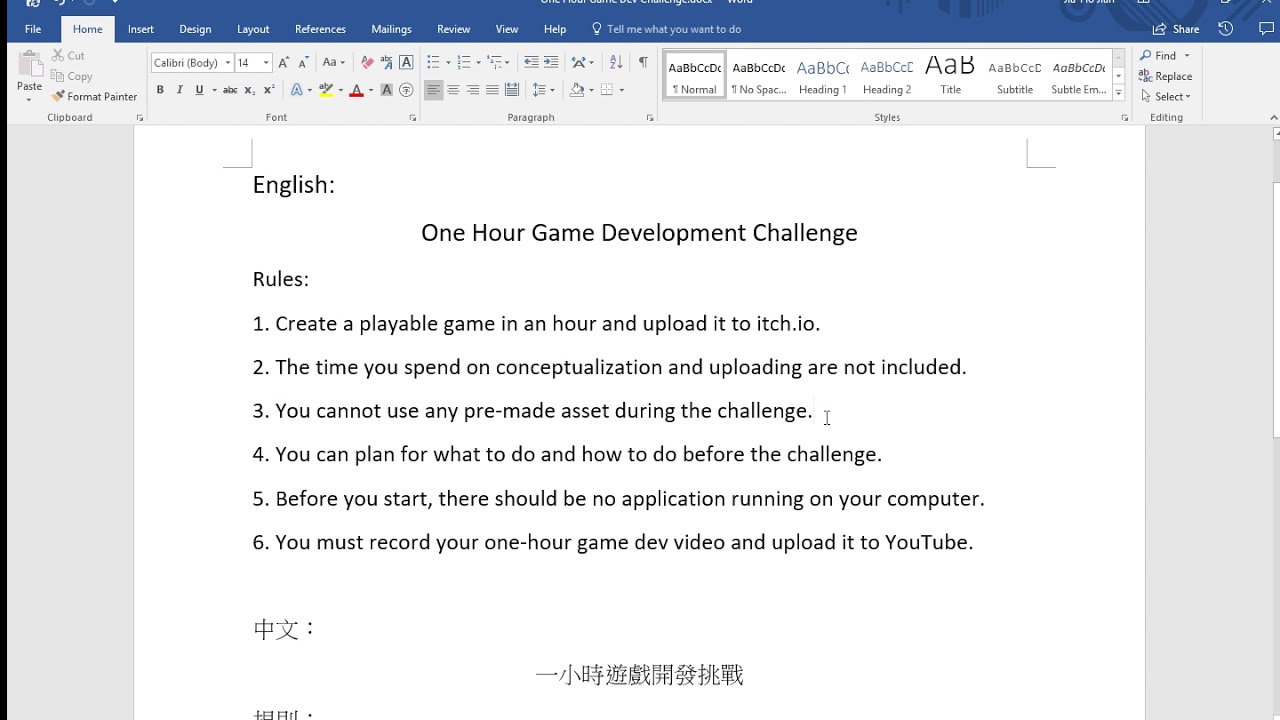This screenshot has height=720, width=1280.
Task: Expand the Bullets list dropdown
Action: point(448,62)
